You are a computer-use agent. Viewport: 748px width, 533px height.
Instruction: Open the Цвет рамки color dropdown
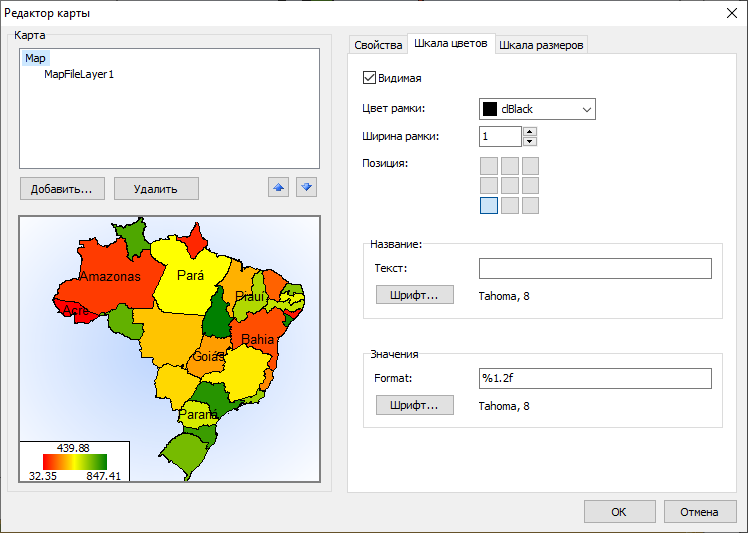[x=586, y=109]
